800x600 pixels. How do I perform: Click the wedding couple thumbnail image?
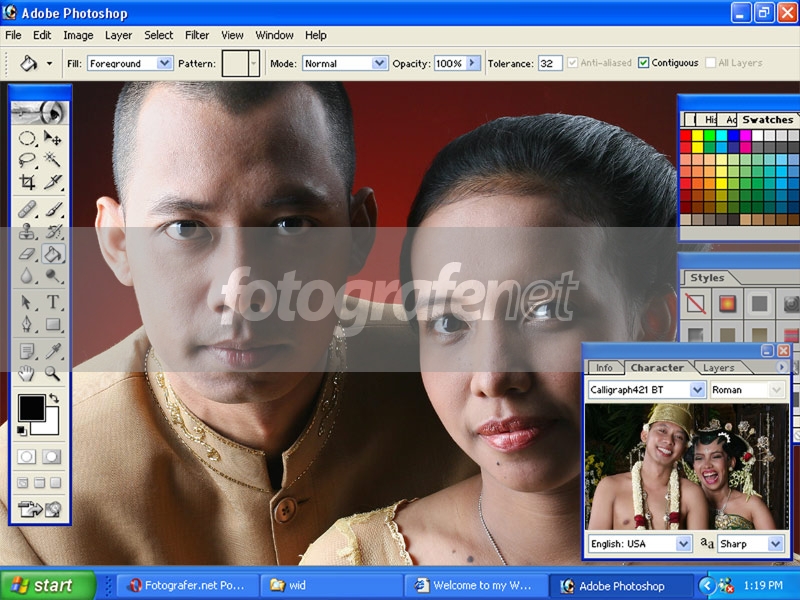click(x=686, y=466)
